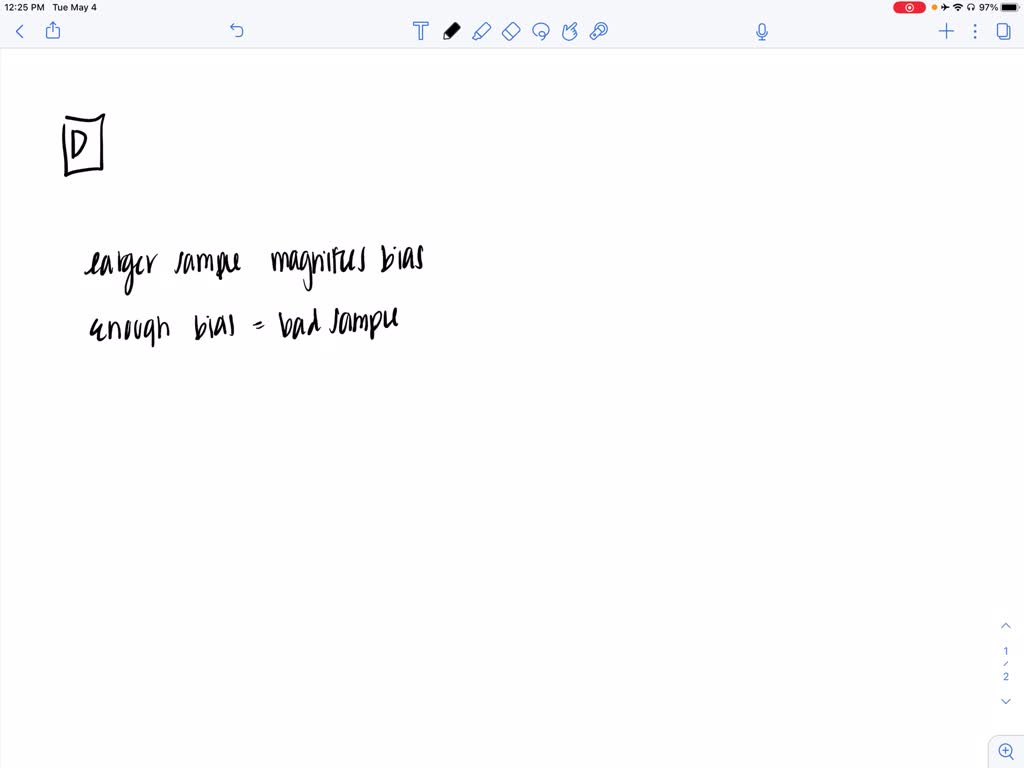
Task: Go to next page with down chevron
Action: tap(1006, 701)
